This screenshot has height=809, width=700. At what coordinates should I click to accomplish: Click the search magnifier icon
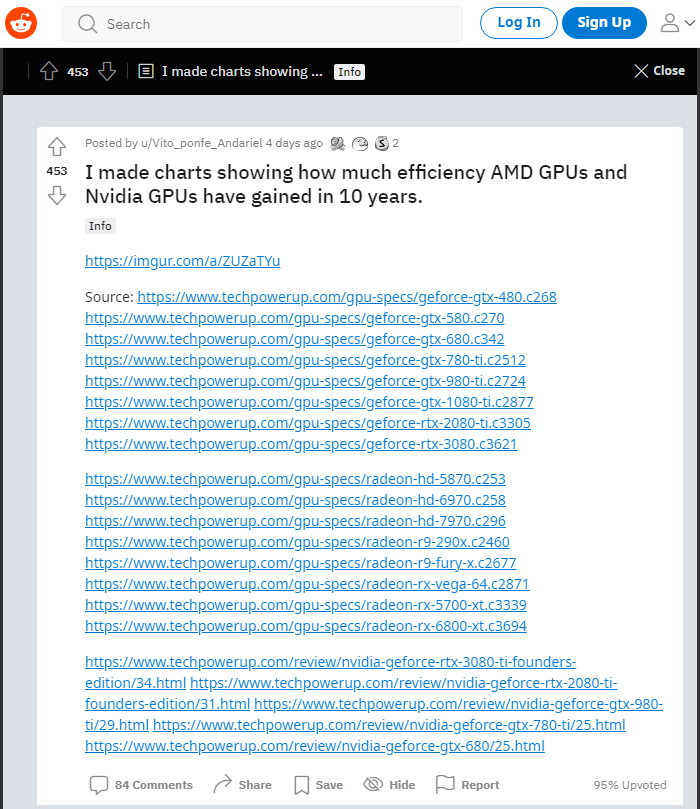coord(87,24)
